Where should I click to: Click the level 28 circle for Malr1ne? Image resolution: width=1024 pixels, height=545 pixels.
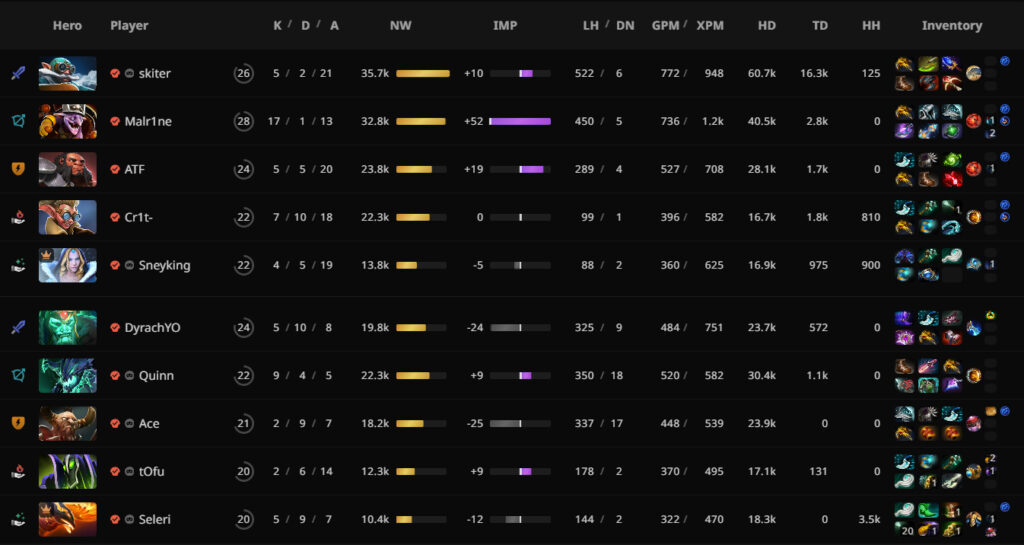243,121
